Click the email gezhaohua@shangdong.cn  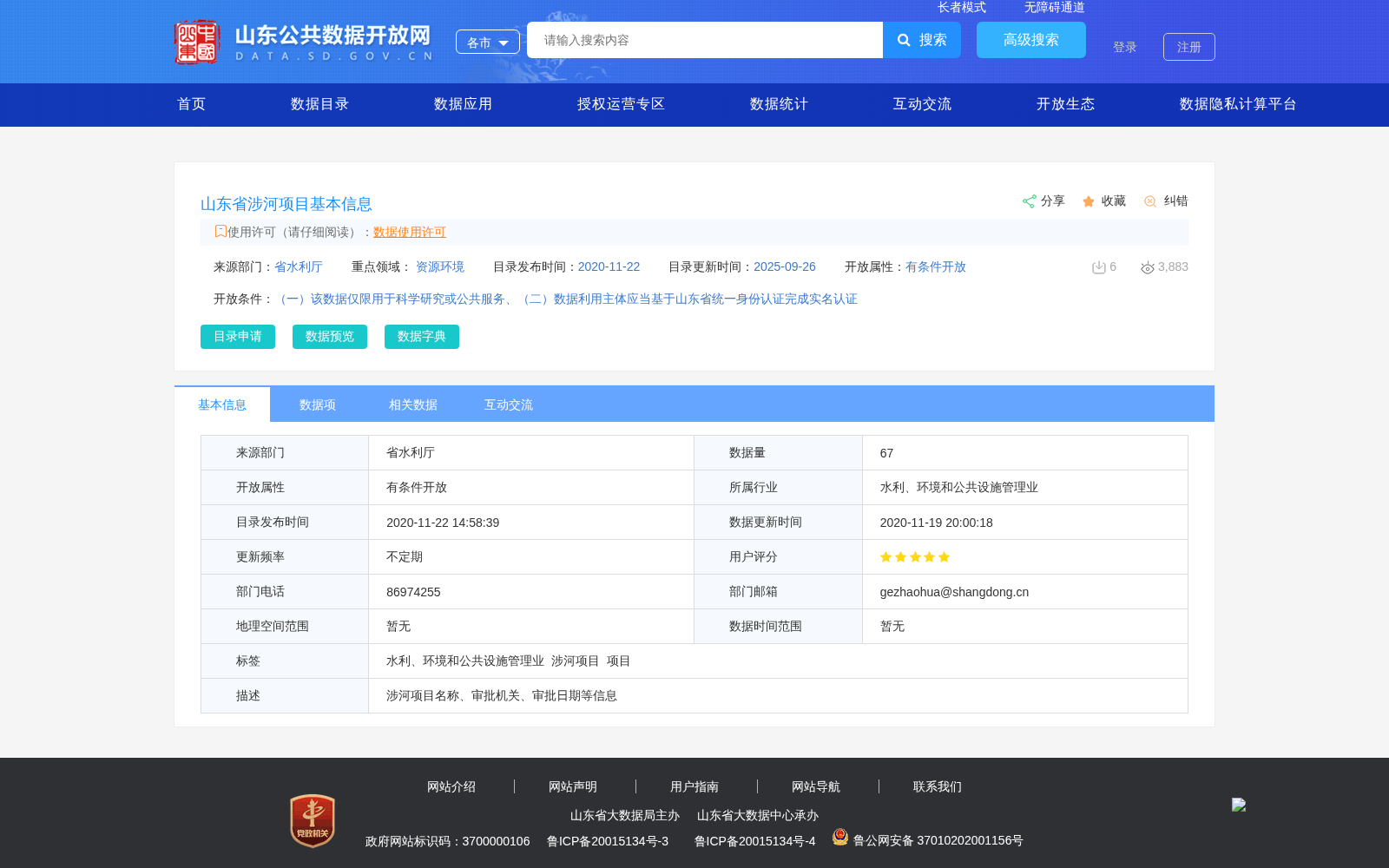coord(954,592)
